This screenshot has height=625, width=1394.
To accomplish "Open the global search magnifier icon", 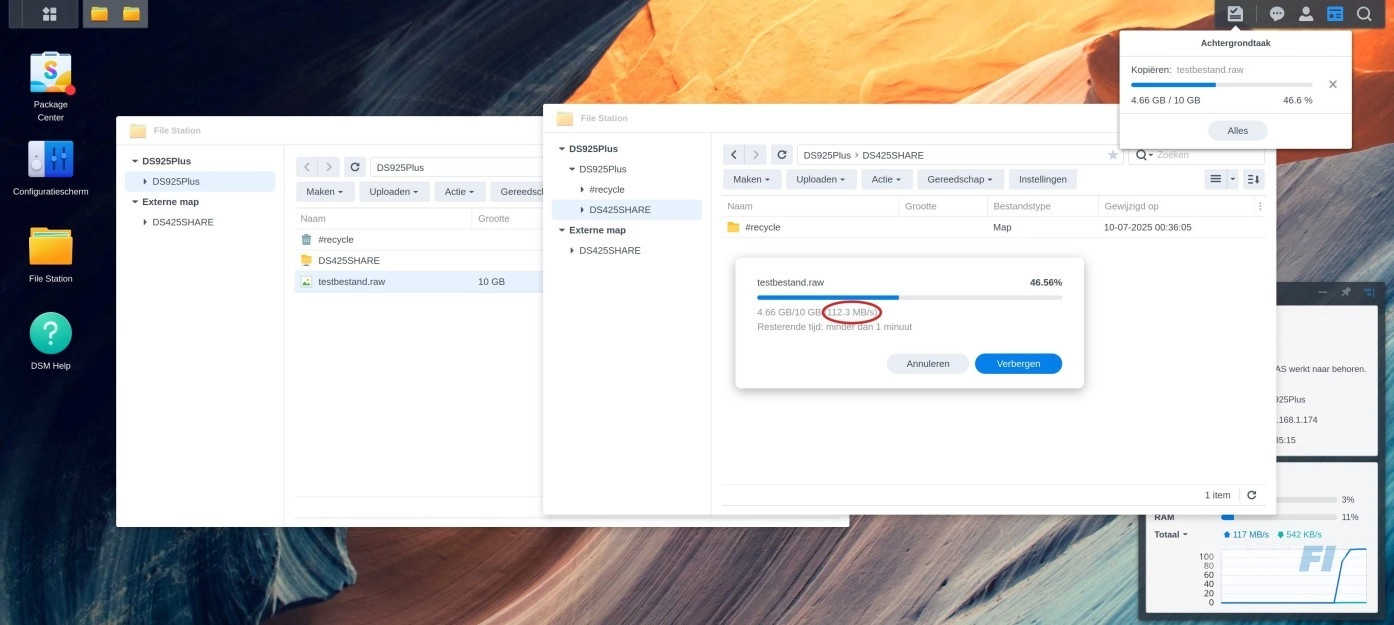I will click(1364, 14).
